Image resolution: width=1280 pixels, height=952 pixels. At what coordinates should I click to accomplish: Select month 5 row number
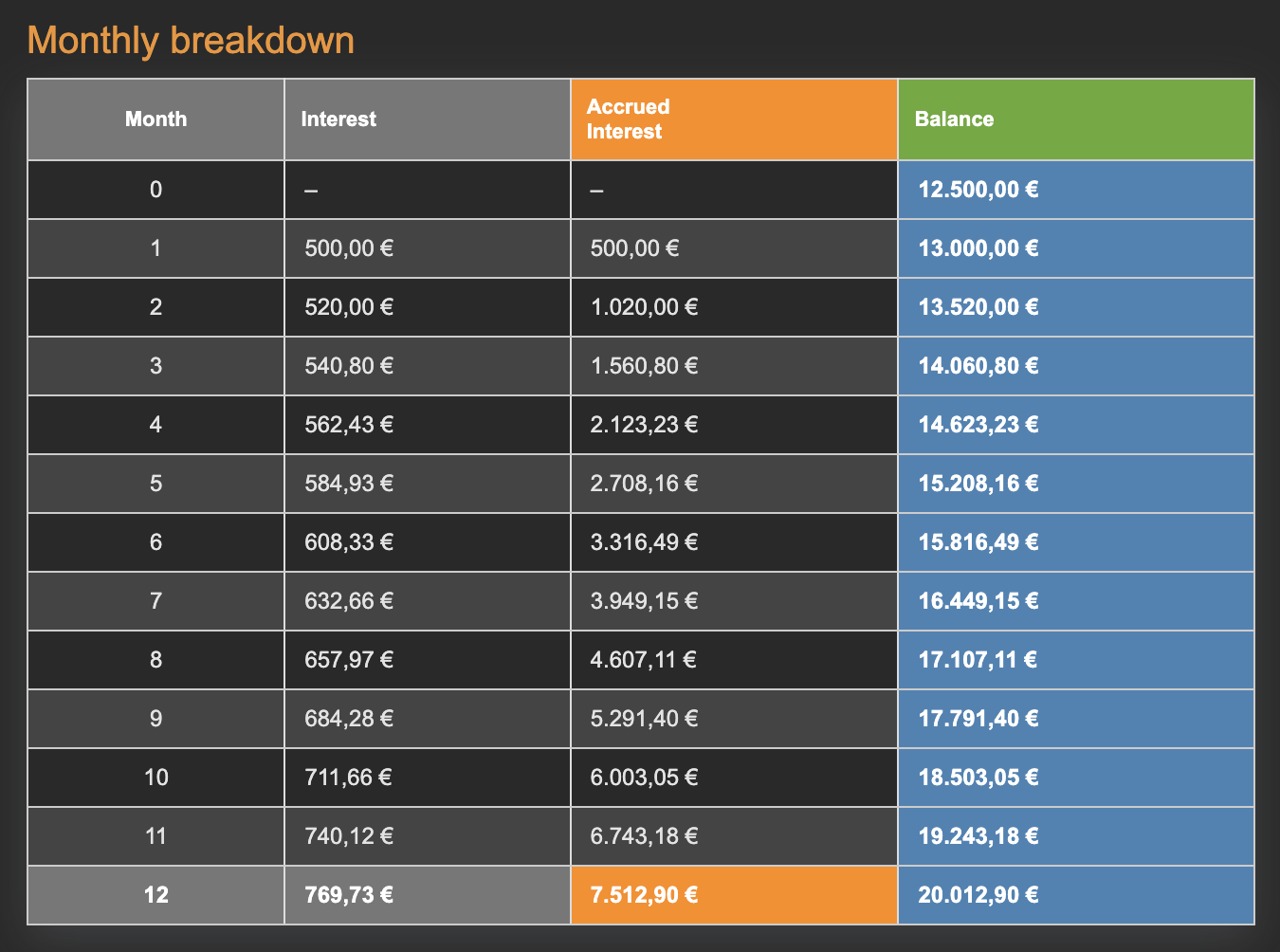155,484
